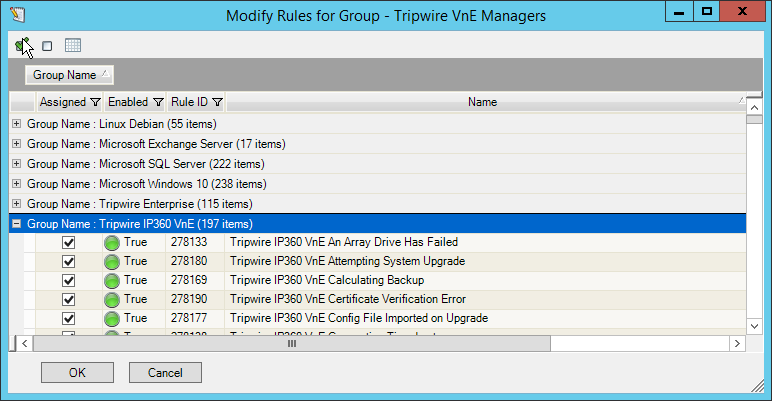Viewport: 772px width, 401px height.
Task: Click the horizontal scrollbar thumb
Action: click(x=292, y=343)
